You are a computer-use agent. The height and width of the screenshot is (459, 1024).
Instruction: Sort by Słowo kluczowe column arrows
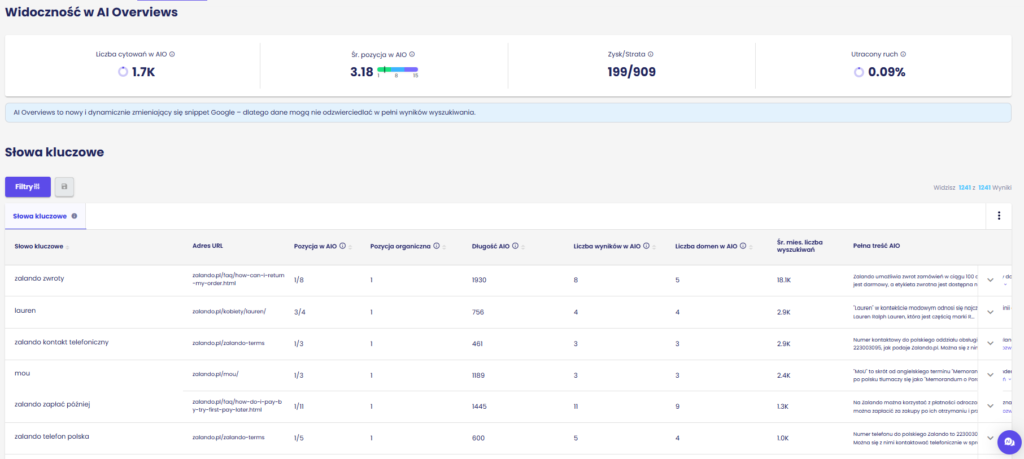pyautogui.click(x=68, y=247)
